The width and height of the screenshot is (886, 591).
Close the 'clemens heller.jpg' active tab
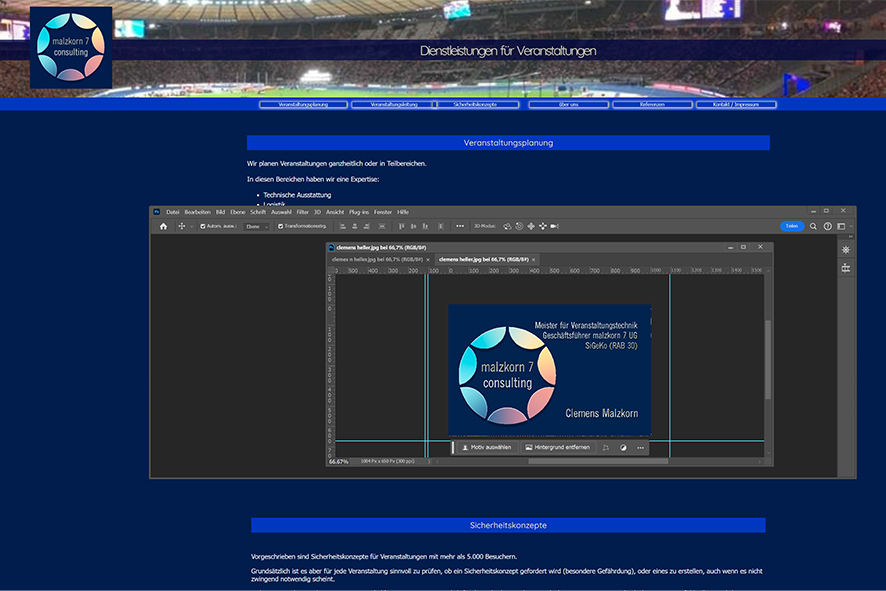pos(534,259)
